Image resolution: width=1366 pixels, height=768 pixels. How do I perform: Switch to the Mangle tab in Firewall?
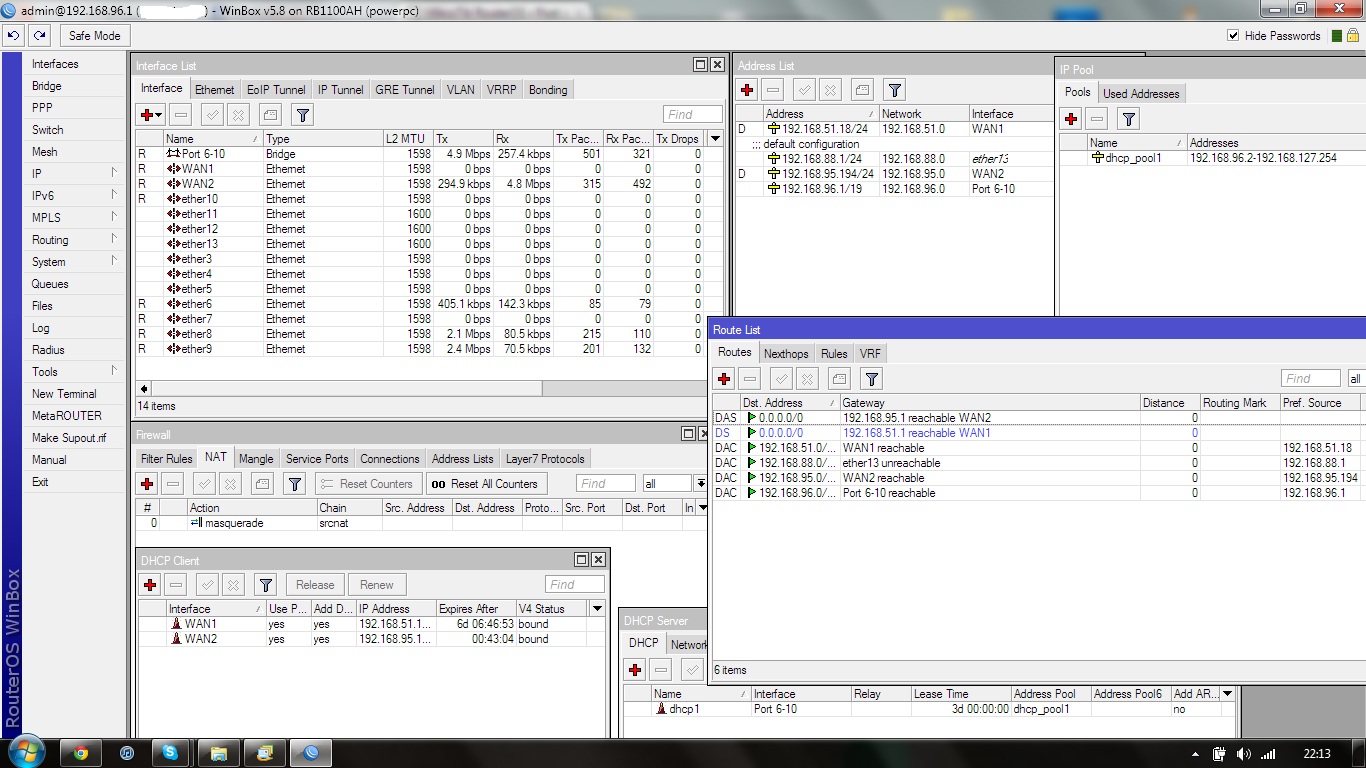pos(256,459)
